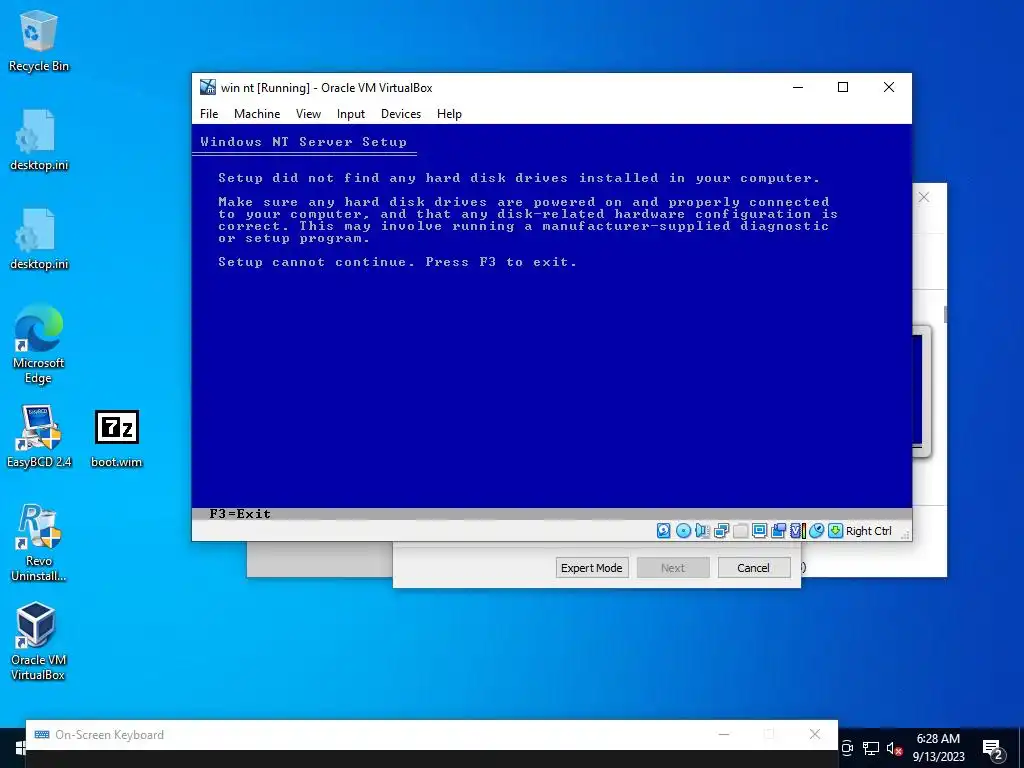Click Cancel in the wizard dialog
Viewport: 1024px width, 768px height.
coord(754,568)
